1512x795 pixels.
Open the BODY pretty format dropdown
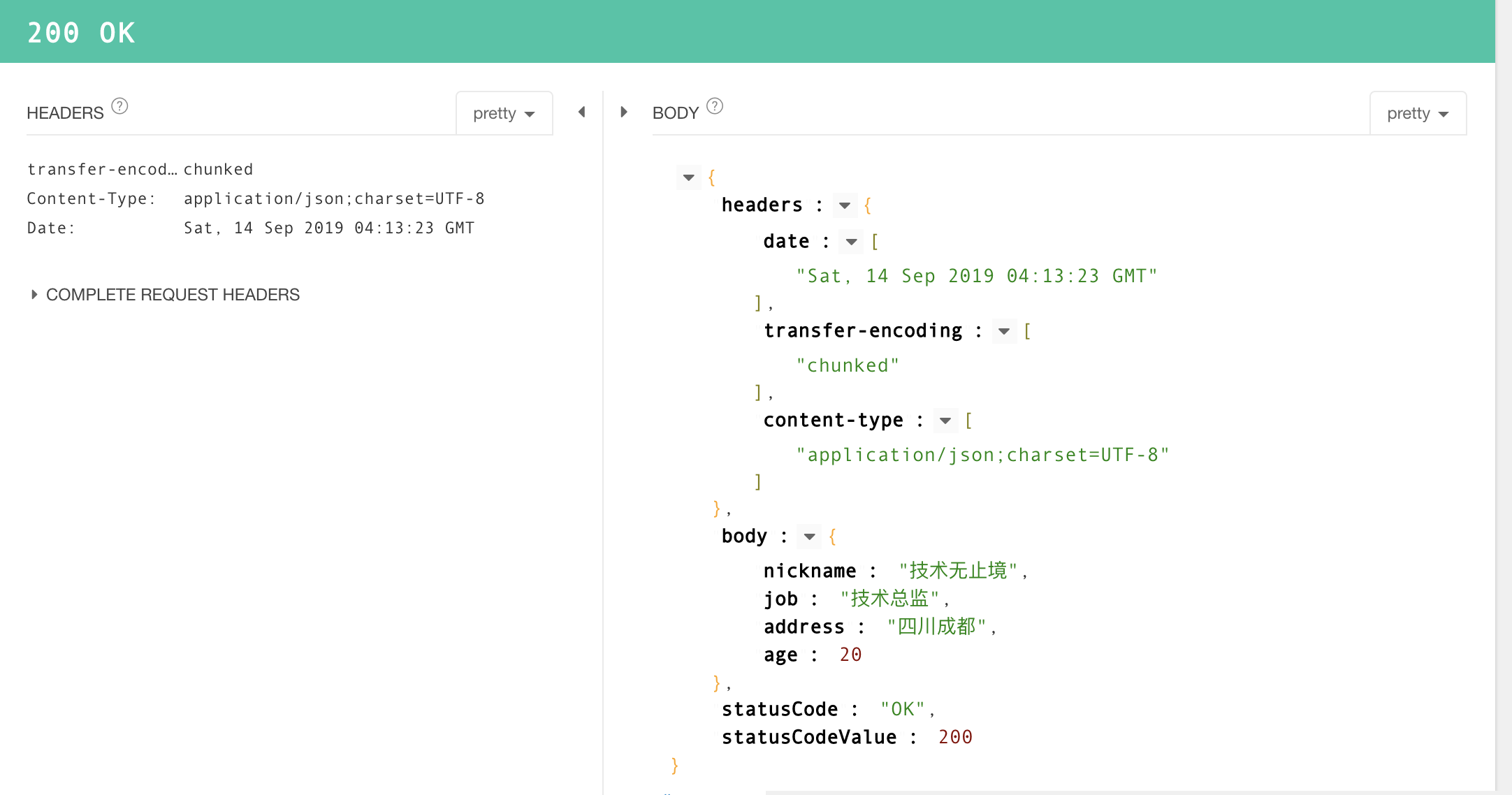(x=1418, y=113)
